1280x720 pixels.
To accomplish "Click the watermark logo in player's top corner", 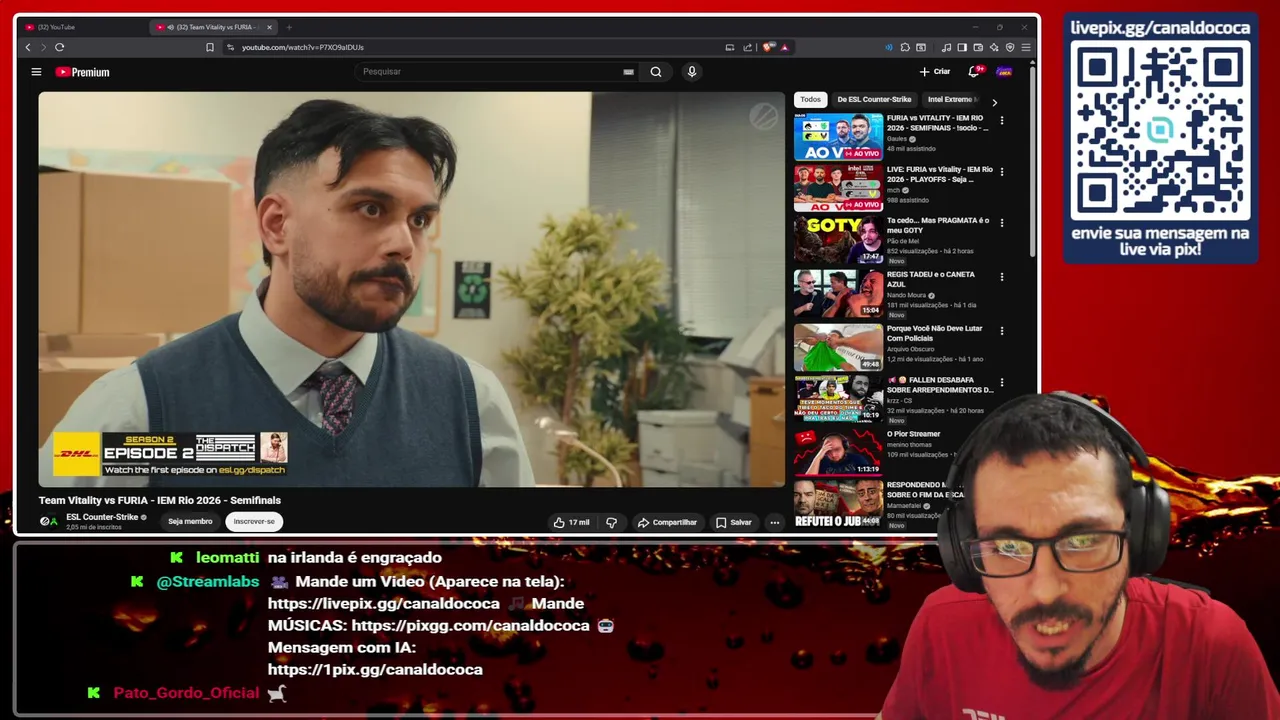I will (x=763, y=116).
